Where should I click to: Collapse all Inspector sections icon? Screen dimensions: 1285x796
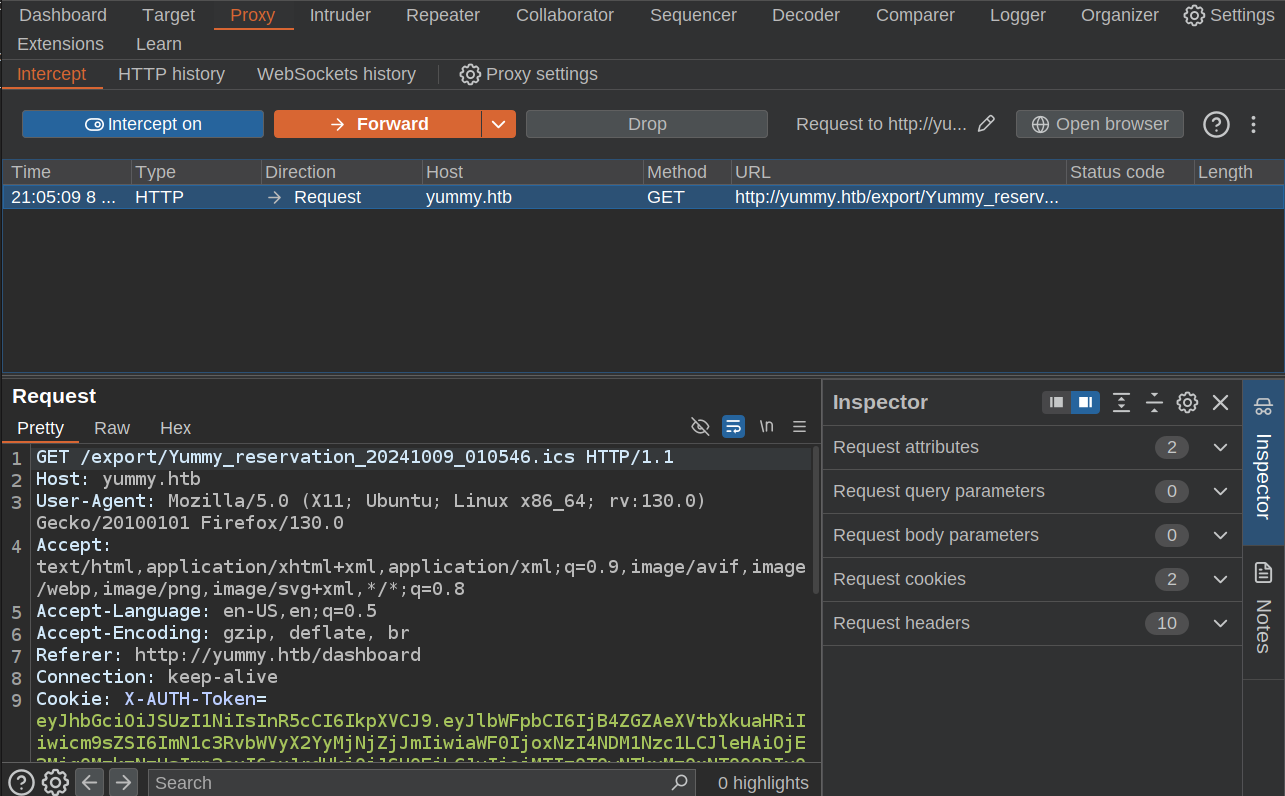tap(1154, 402)
